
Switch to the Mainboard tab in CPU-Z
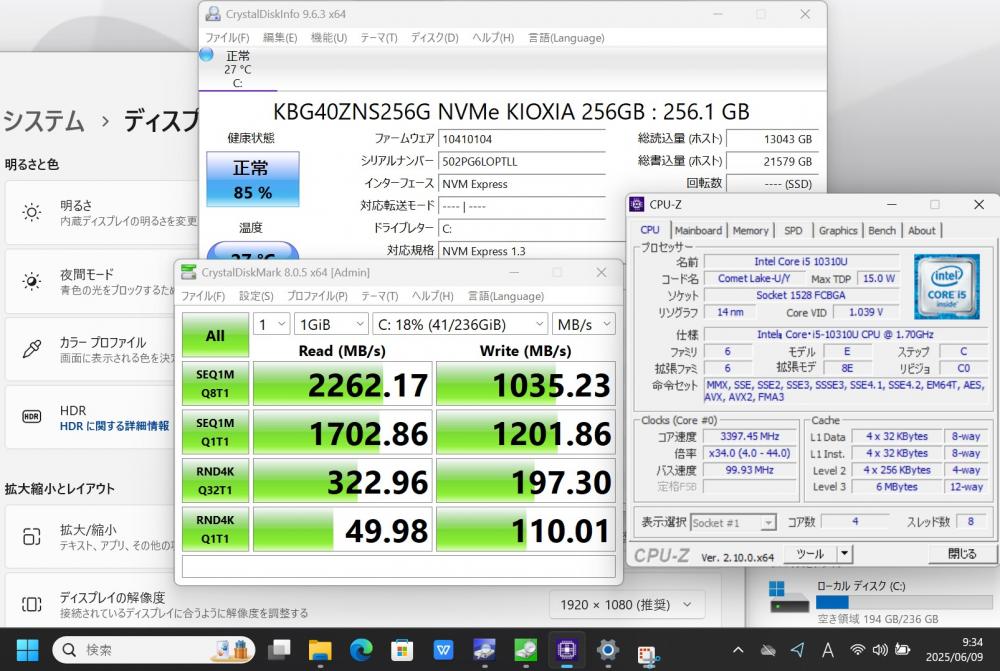[698, 230]
